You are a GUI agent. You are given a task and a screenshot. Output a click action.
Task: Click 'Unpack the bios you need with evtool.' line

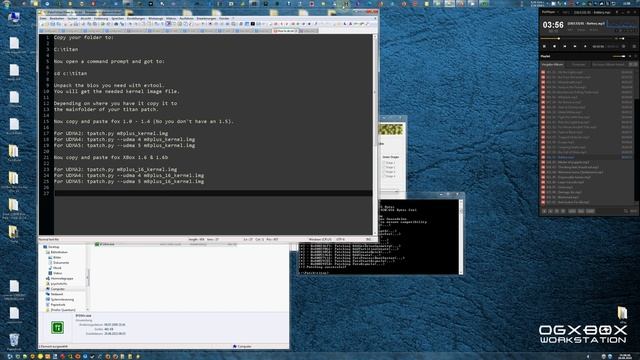click(x=109, y=85)
